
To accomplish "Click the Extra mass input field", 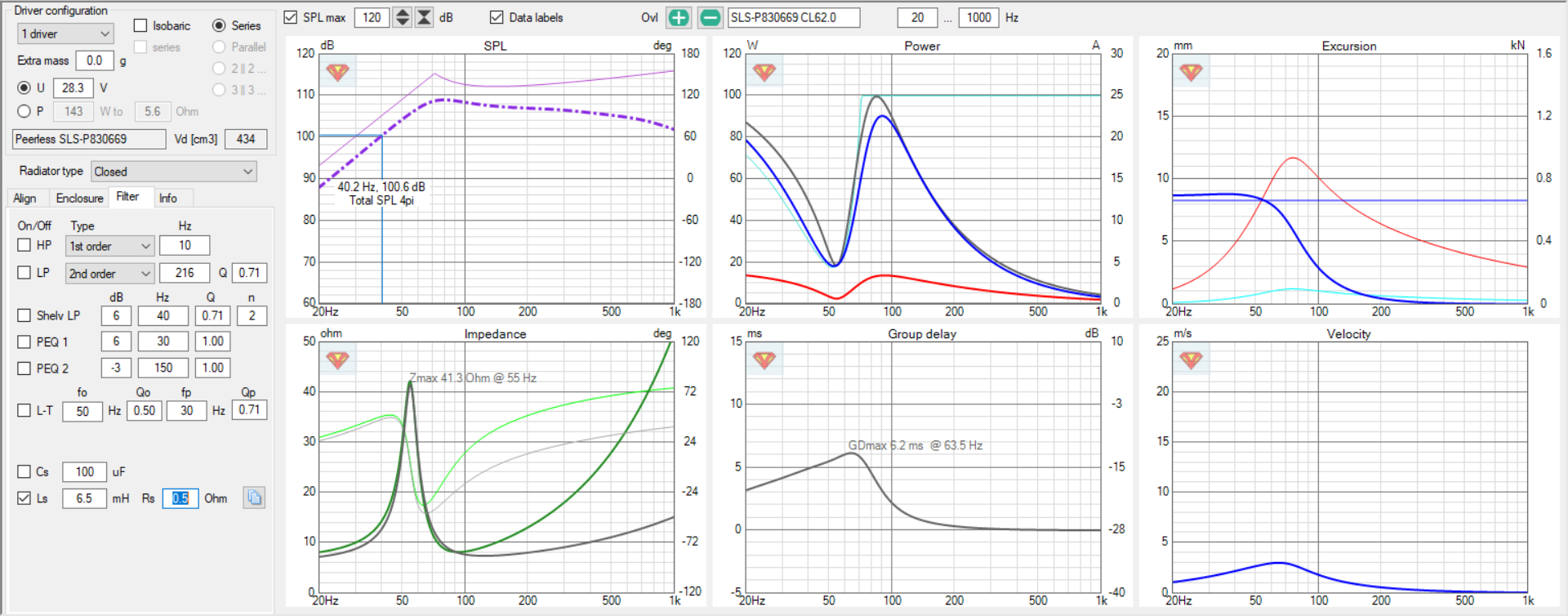I will 95,60.
